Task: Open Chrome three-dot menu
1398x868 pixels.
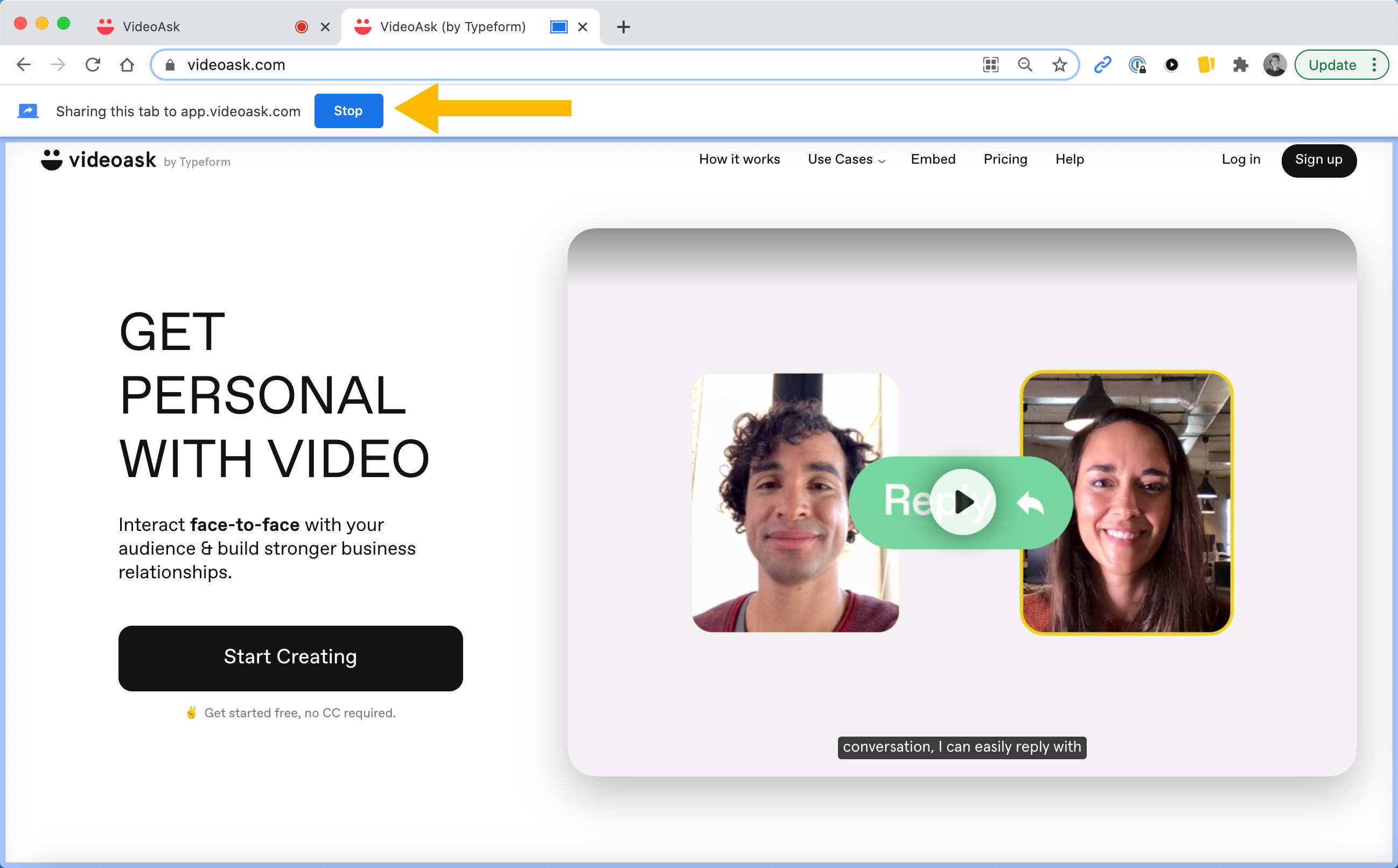Action: tap(1374, 65)
